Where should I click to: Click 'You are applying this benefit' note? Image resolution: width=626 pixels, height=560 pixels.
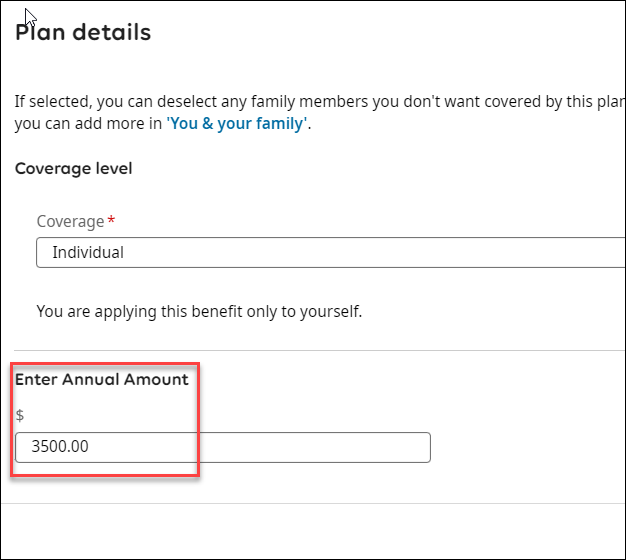199,311
